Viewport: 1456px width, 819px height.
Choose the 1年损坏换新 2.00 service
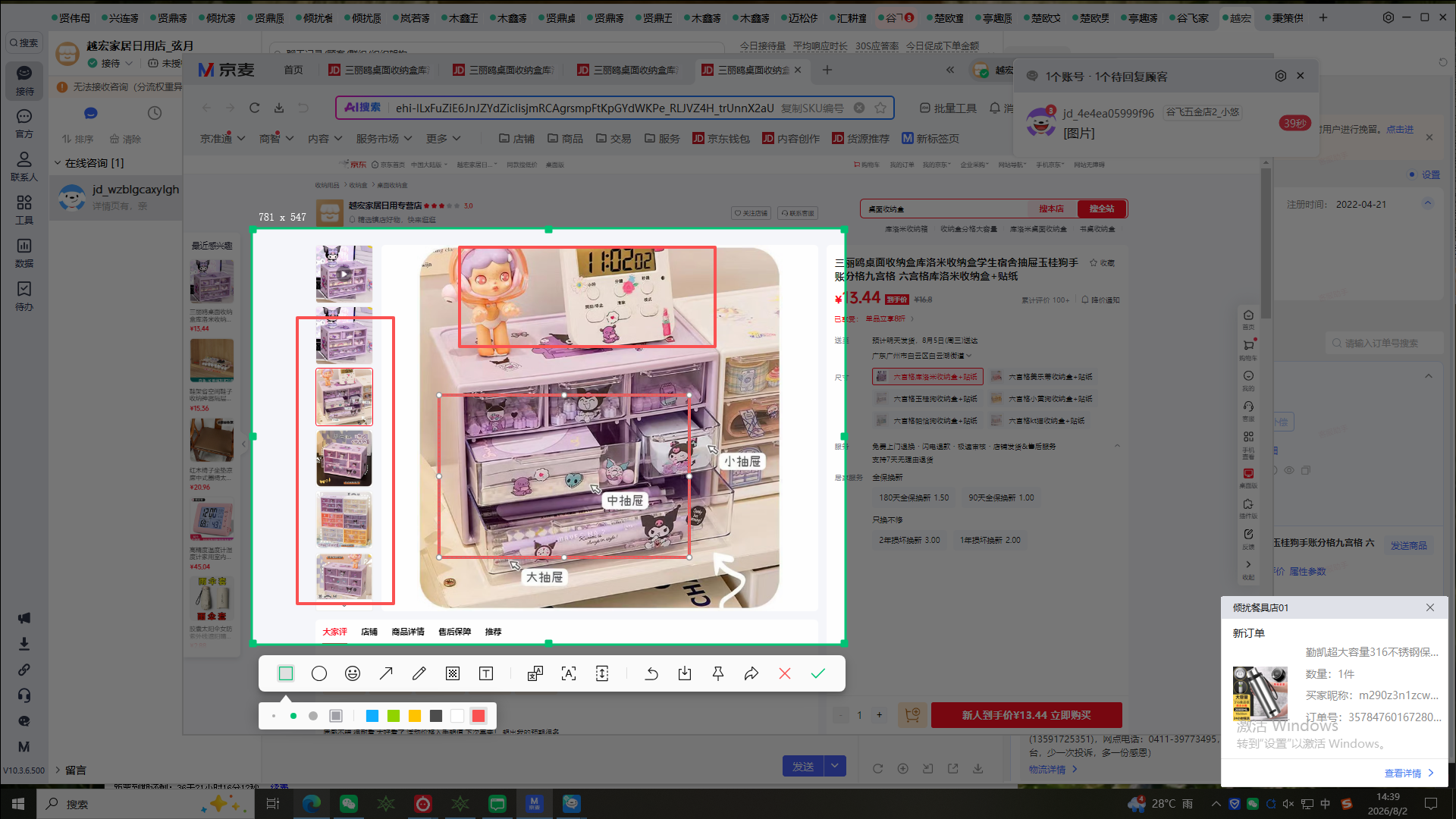coord(990,540)
